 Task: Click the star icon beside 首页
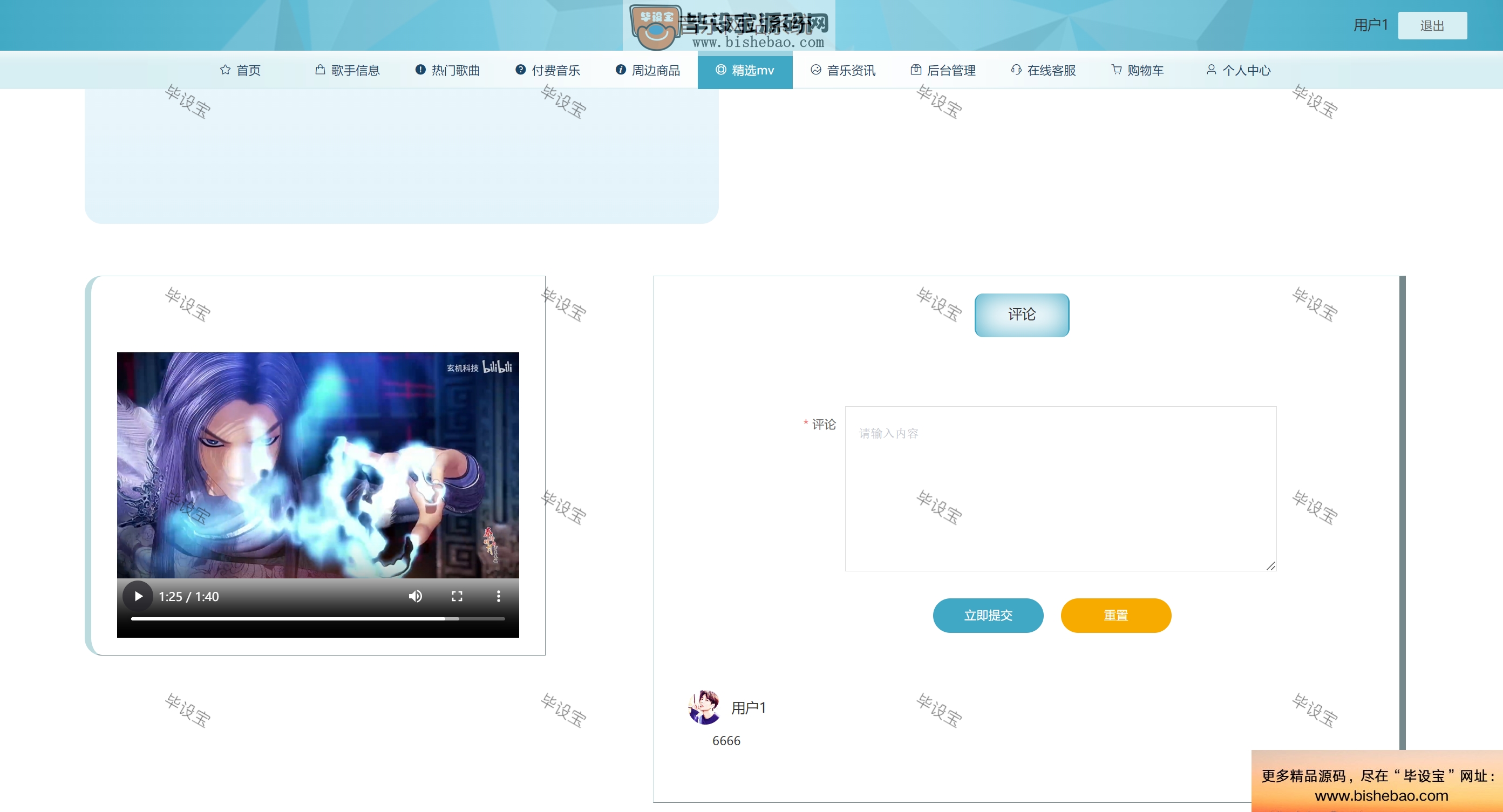[225, 70]
